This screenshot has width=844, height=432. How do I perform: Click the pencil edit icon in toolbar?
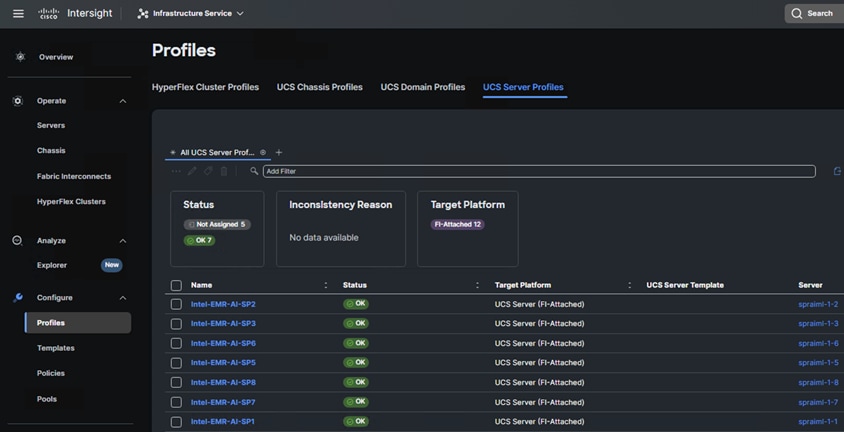click(192, 171)
